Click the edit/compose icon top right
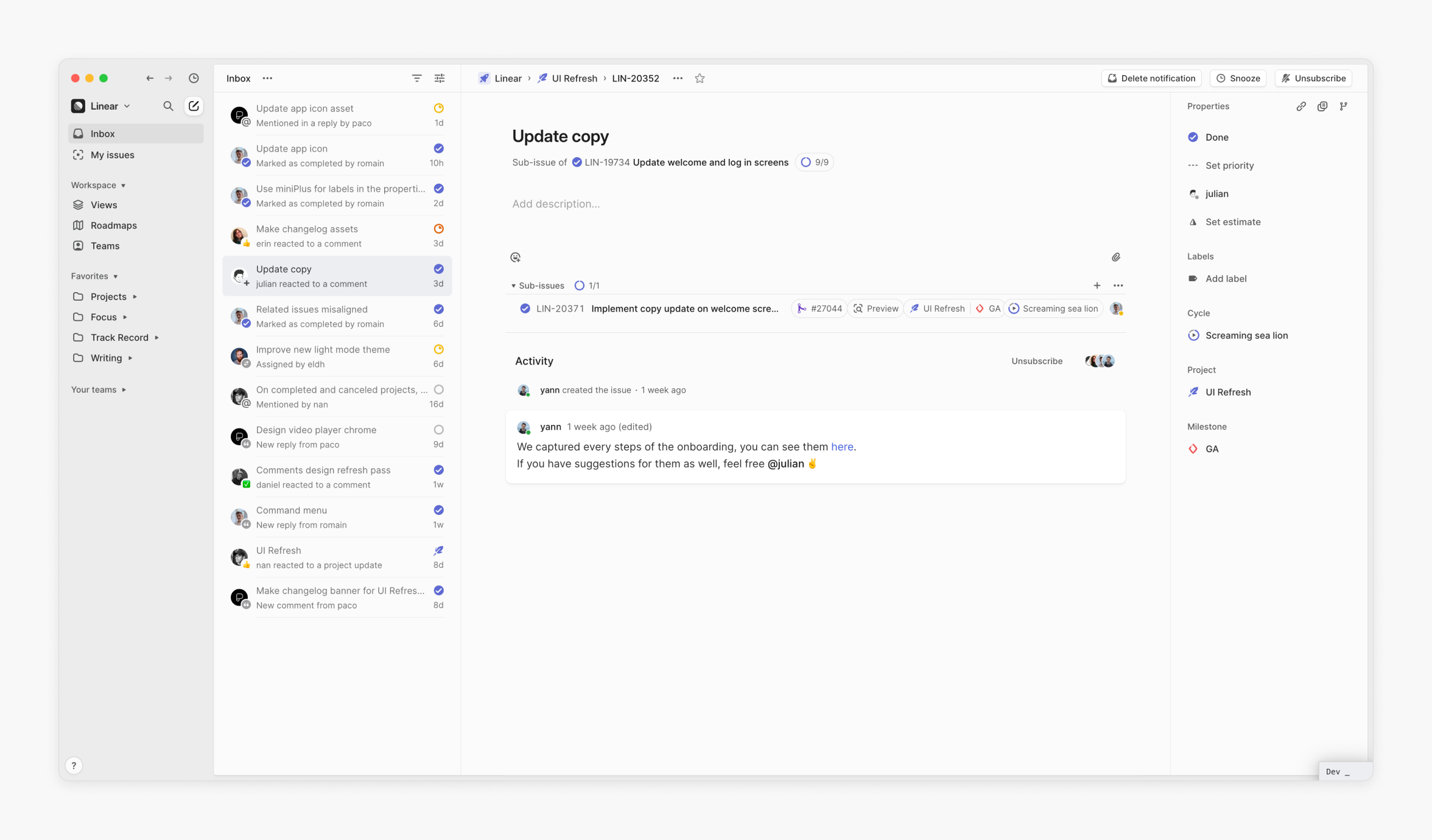 point(194,106)
